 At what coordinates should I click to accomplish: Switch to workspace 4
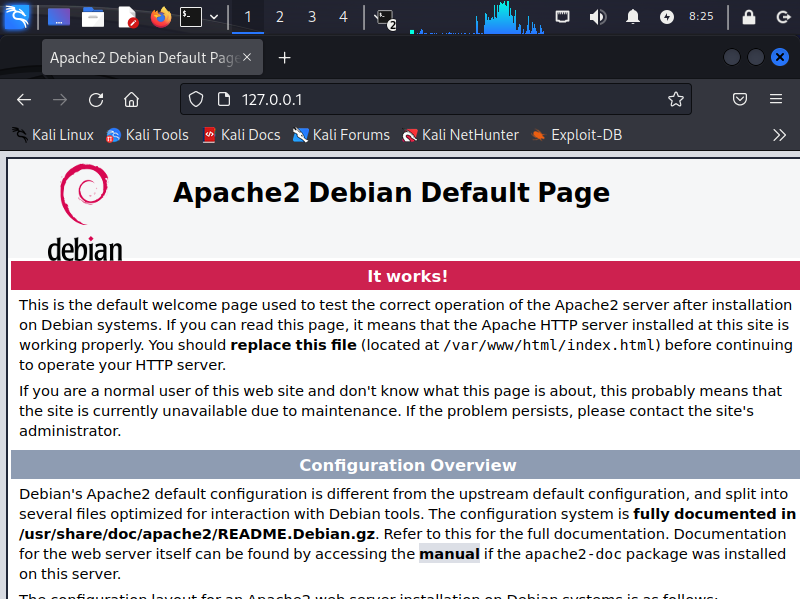pos(343,17)
